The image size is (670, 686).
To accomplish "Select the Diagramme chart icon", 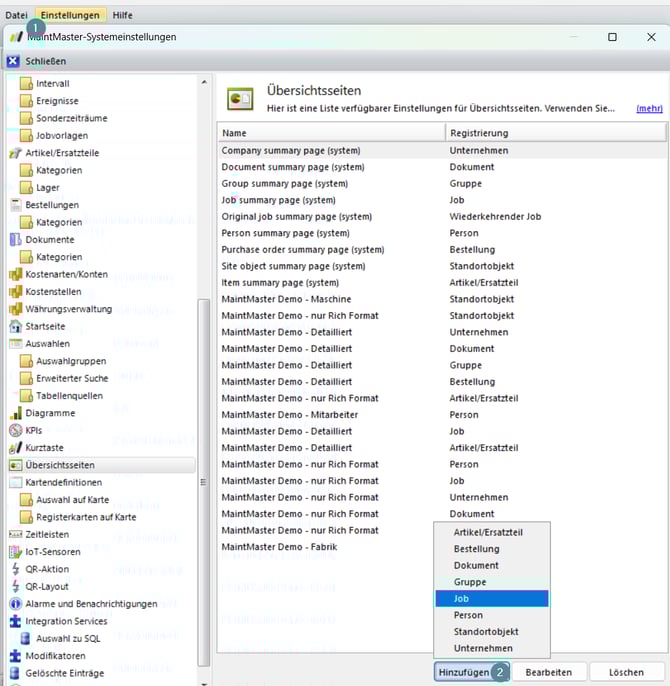I will tap(15, 413).
